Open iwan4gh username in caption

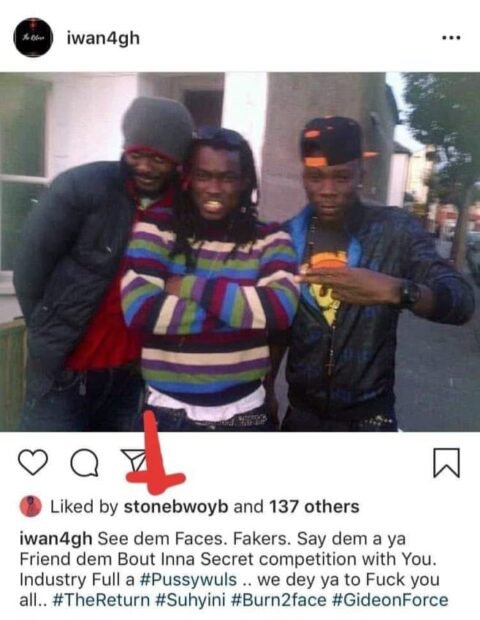(x=56, y=539)
